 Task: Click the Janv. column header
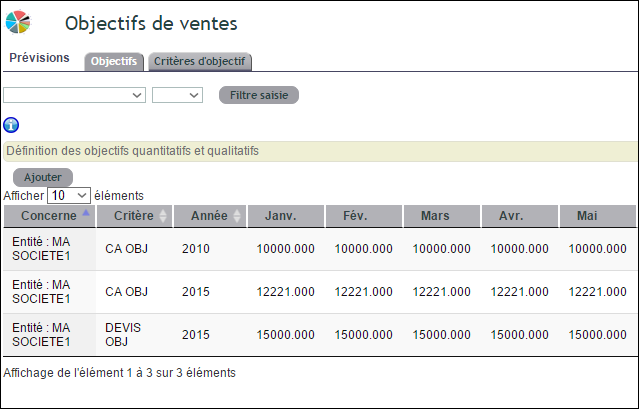[286, 216]
